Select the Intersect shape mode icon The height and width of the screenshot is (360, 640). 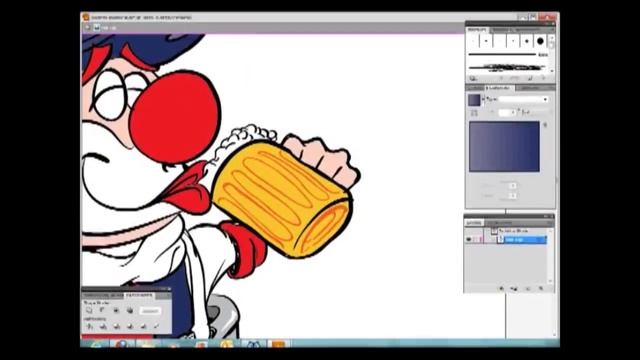116,311
